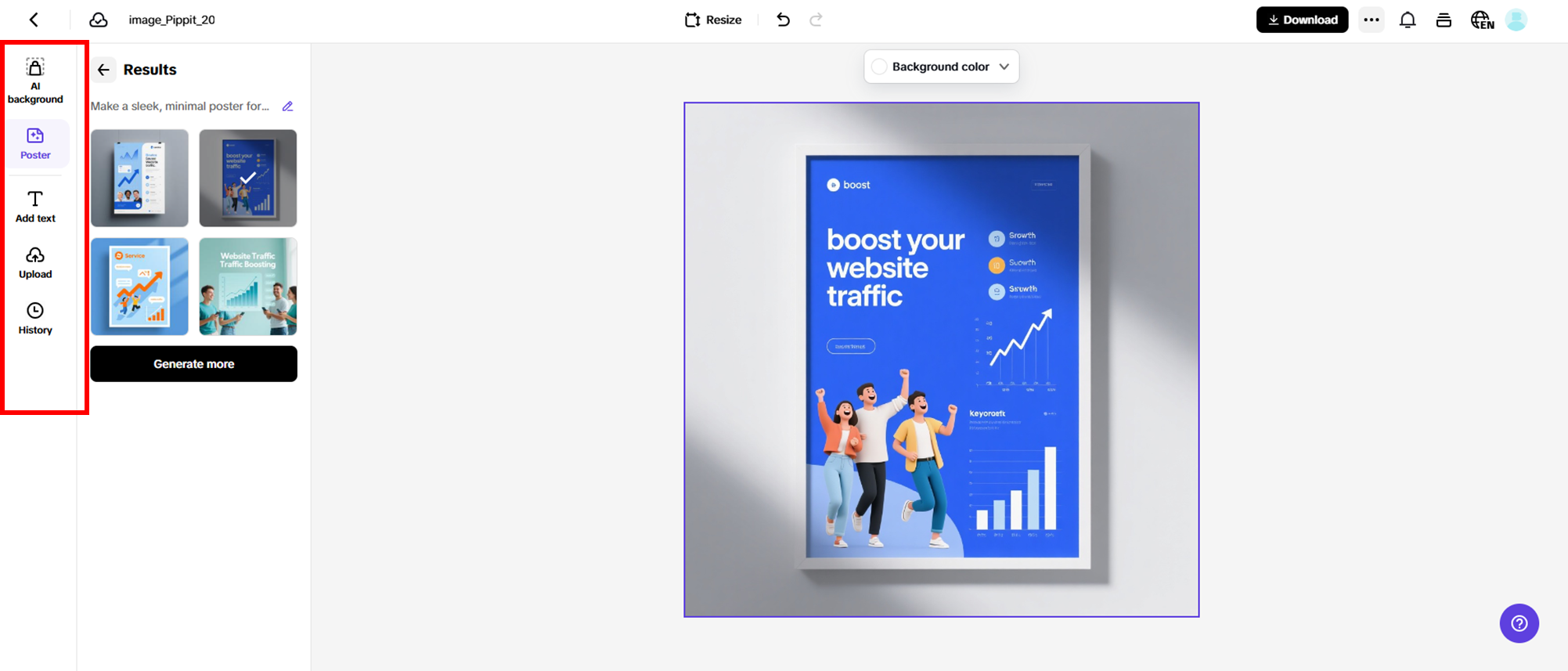This screenshot has height=671, width=1568.
Task: Select the Poster tool in sidebar
Action: [35, 143]
